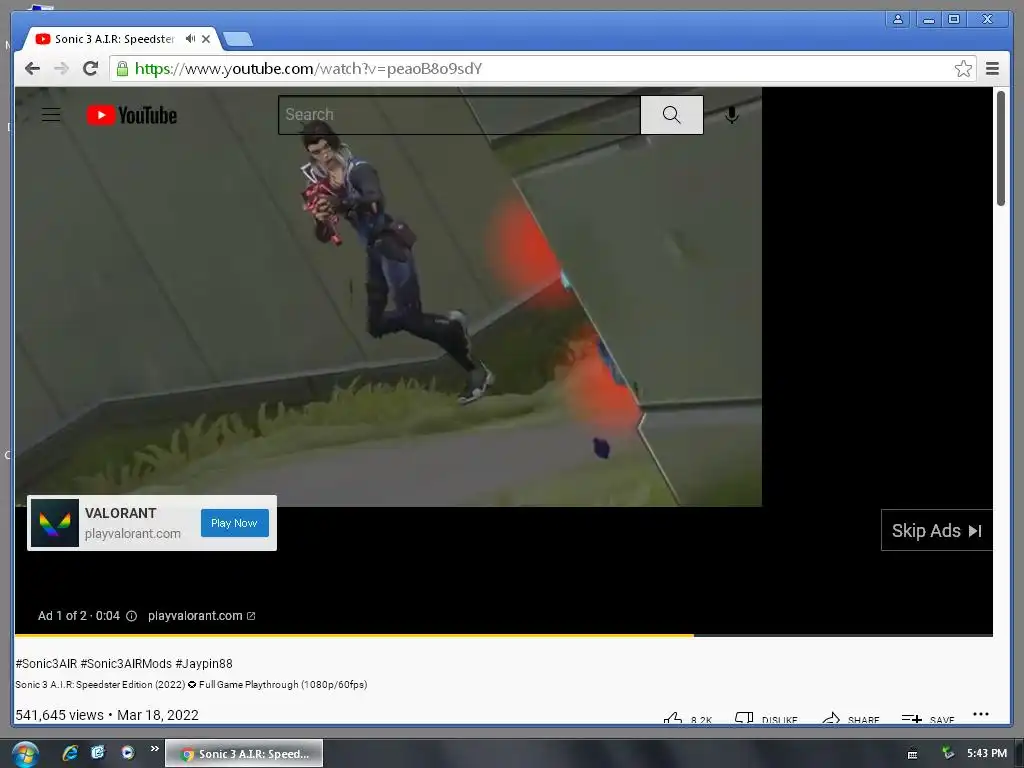Go back with the browser back arrow

tap(33, 69)
